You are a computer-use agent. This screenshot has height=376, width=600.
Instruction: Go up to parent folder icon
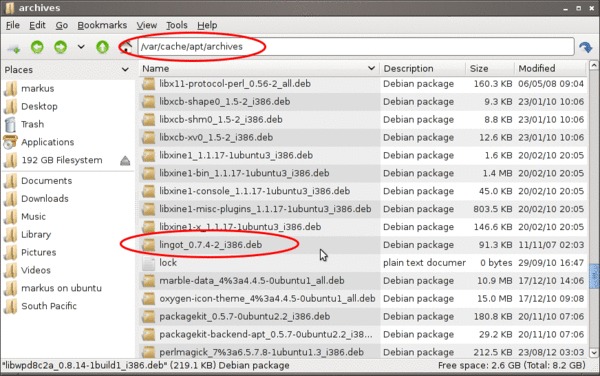point(102,47)
